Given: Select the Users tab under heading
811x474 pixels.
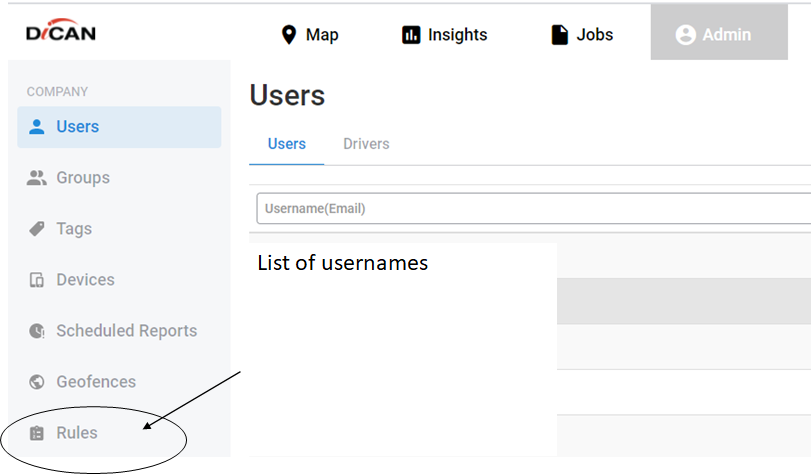Looking at the screenshot, I should pos(287,144).
